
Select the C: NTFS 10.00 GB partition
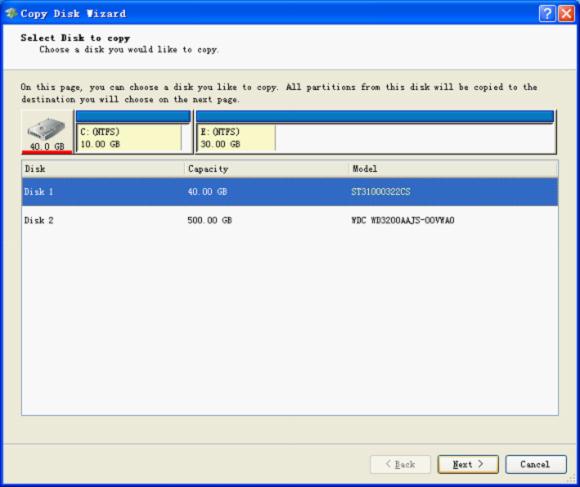click(129, 138)
